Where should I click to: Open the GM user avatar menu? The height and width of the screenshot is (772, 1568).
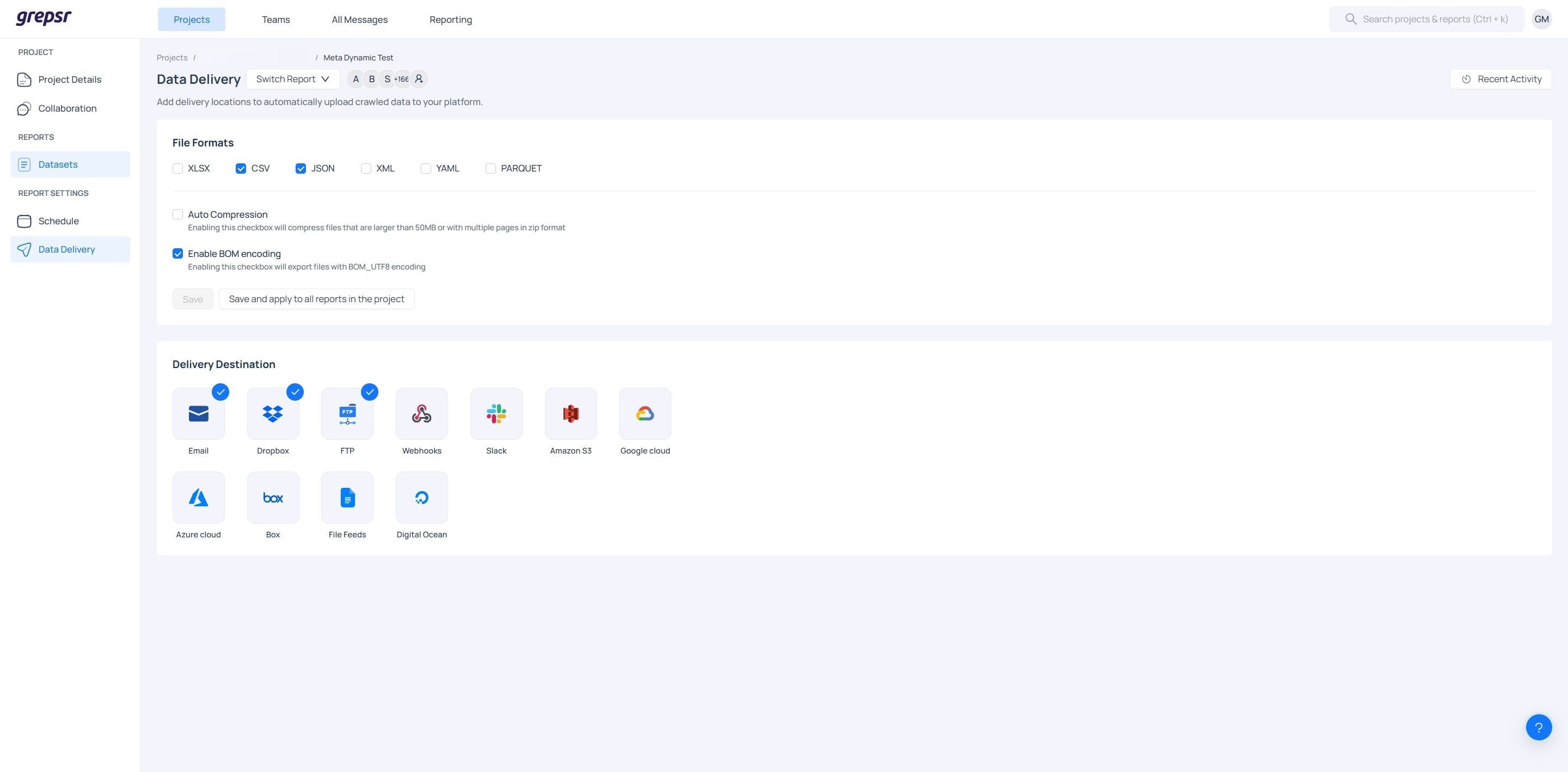coord(1541,19)
